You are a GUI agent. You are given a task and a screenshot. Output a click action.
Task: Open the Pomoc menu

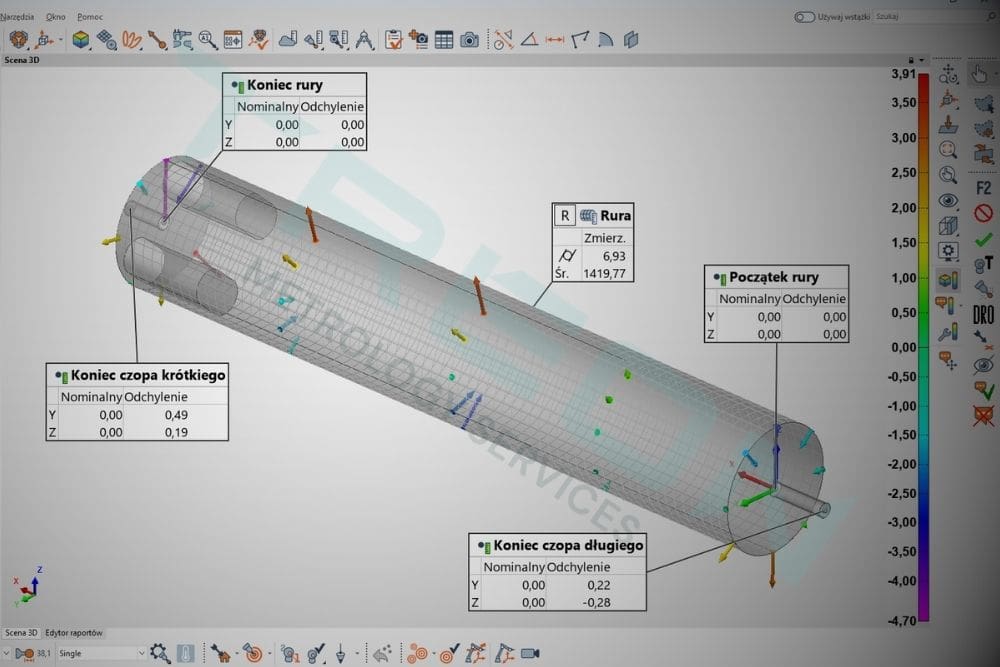tap(90, 17)
